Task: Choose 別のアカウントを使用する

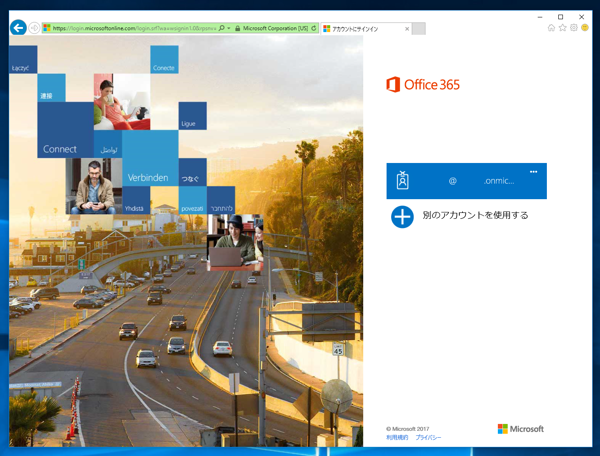Action: coord(475,215)
